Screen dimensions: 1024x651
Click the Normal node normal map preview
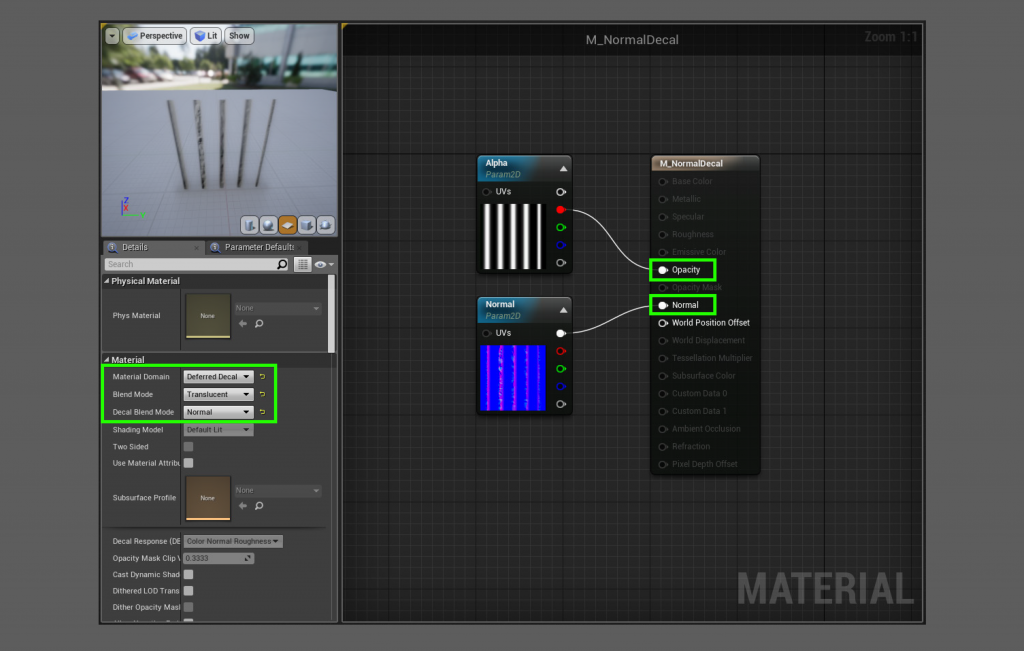coord(513,378)
